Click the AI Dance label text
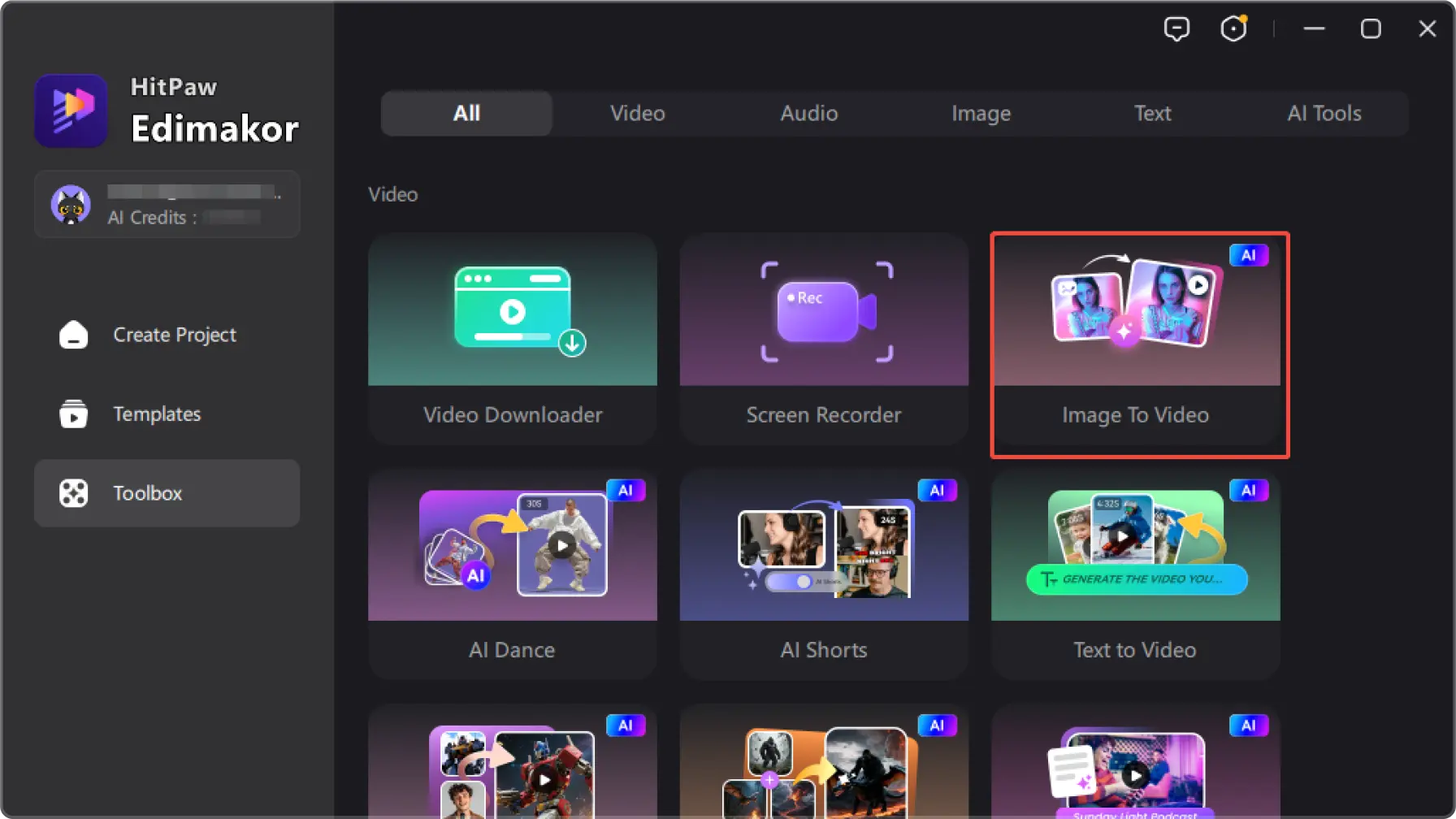Screen dimensions: 1456x819 coord(512,650)
